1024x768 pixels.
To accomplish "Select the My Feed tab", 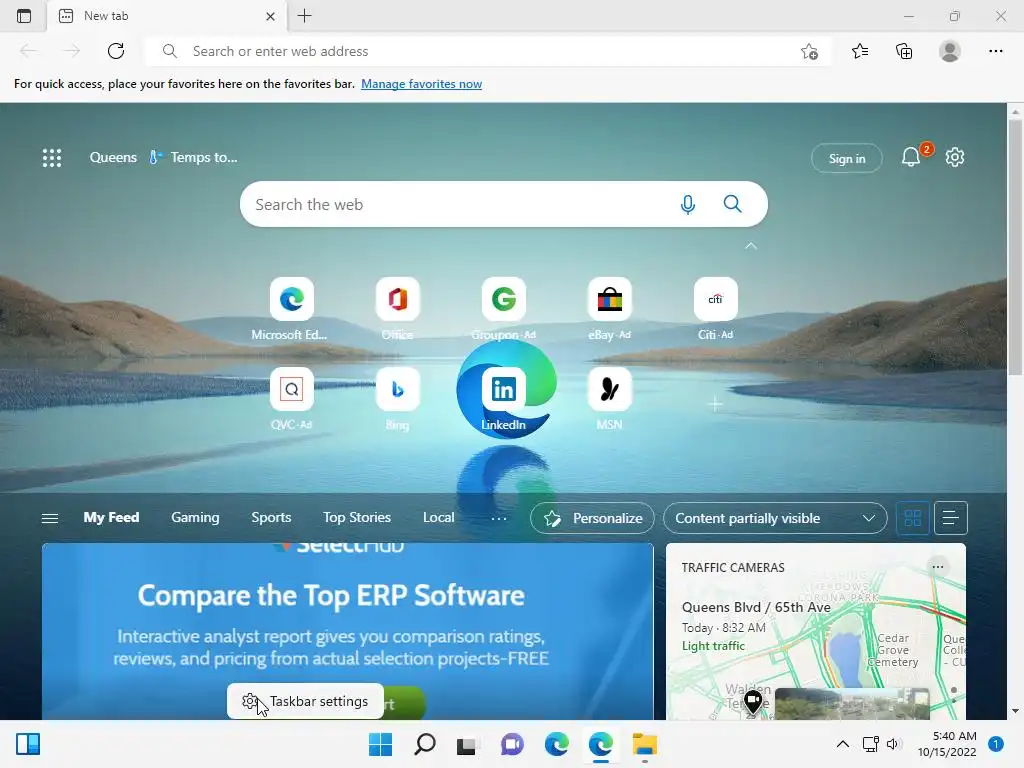I will click(x=111, y=517).
